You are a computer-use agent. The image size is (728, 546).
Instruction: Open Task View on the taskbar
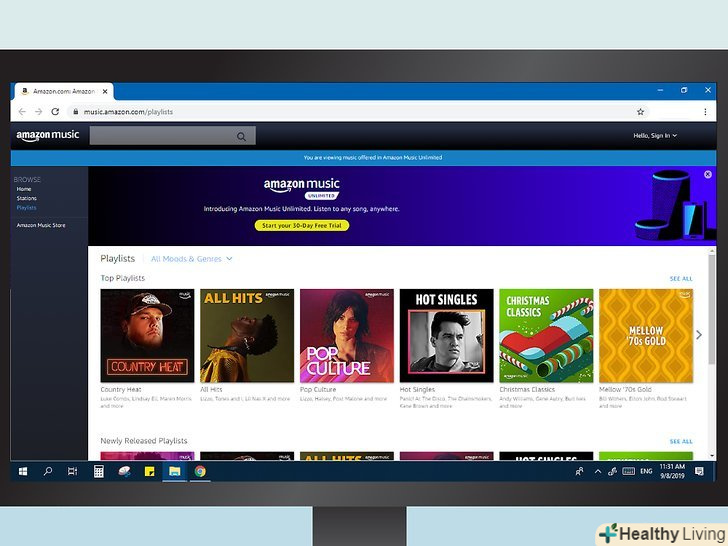tap(72, 472)
